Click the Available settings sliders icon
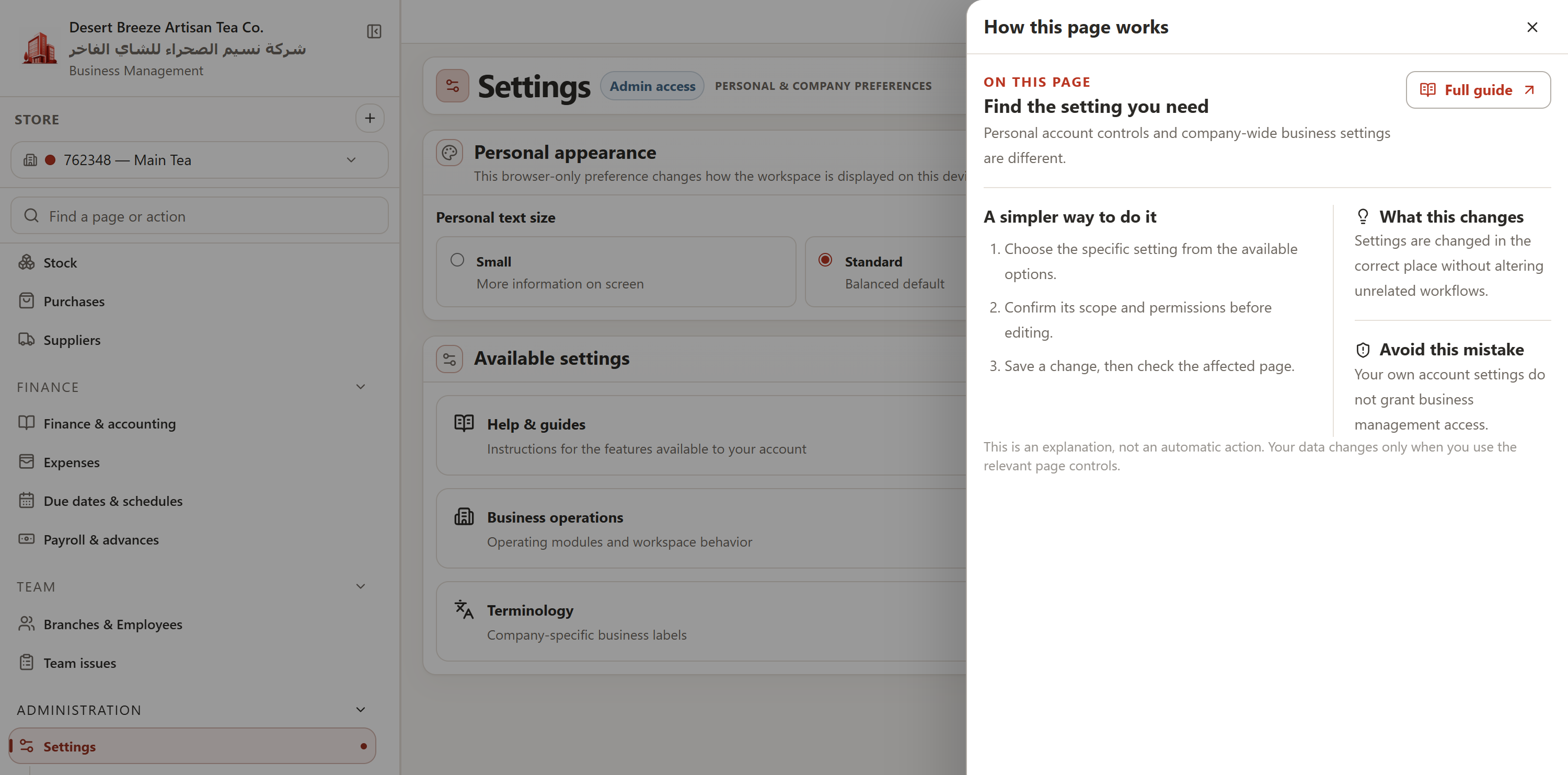 pos(449,358)
